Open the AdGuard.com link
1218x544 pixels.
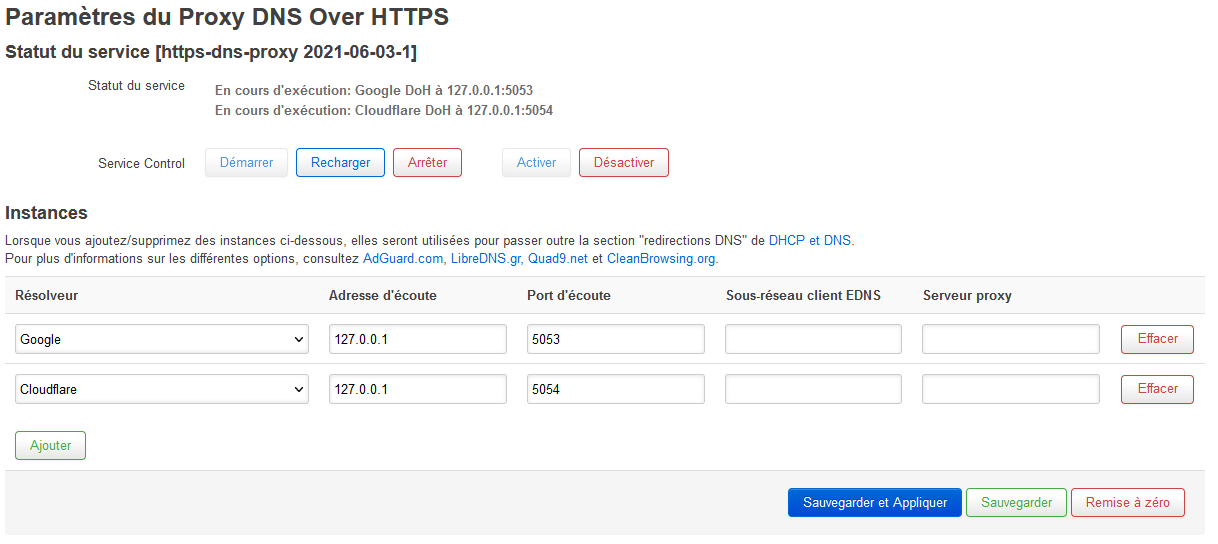tap(403, 259)
